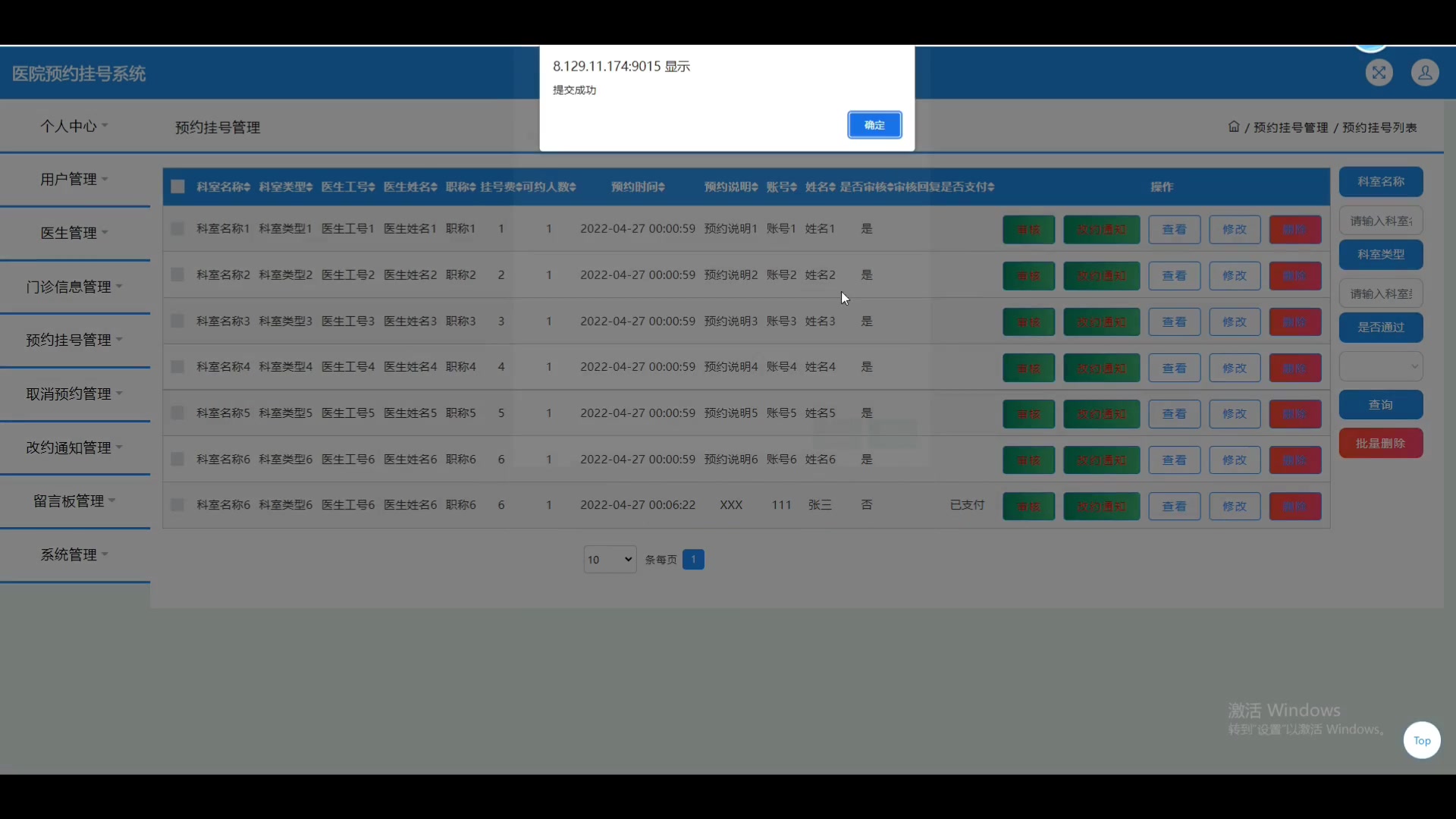1456x819 pixels.
Task: Click 删除 button for 科室名称5 row
Action: pyautogui.click(x=1295, y=414)
